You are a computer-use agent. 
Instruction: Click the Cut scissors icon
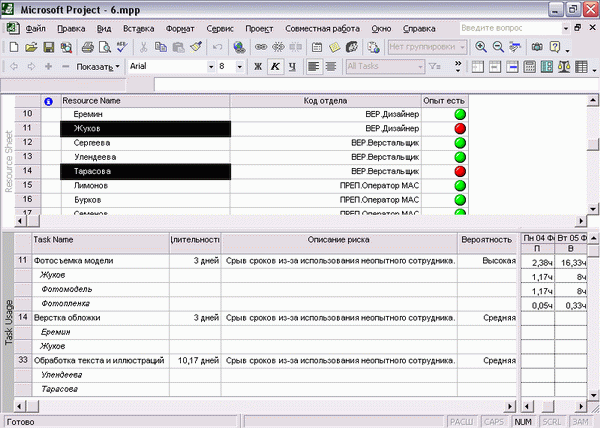[143, 47]
